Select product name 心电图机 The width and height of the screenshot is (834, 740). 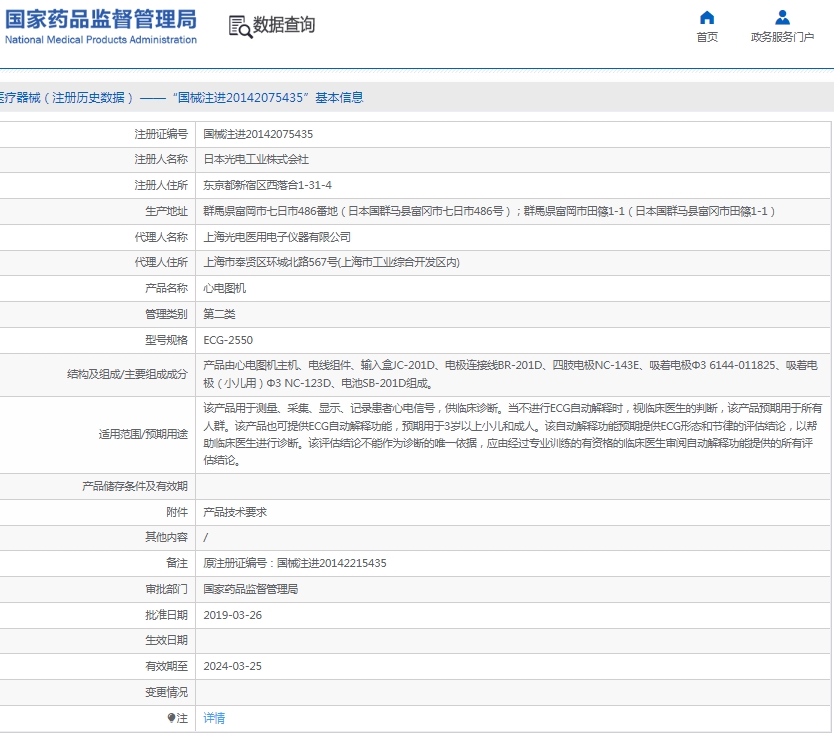[224, 288]
